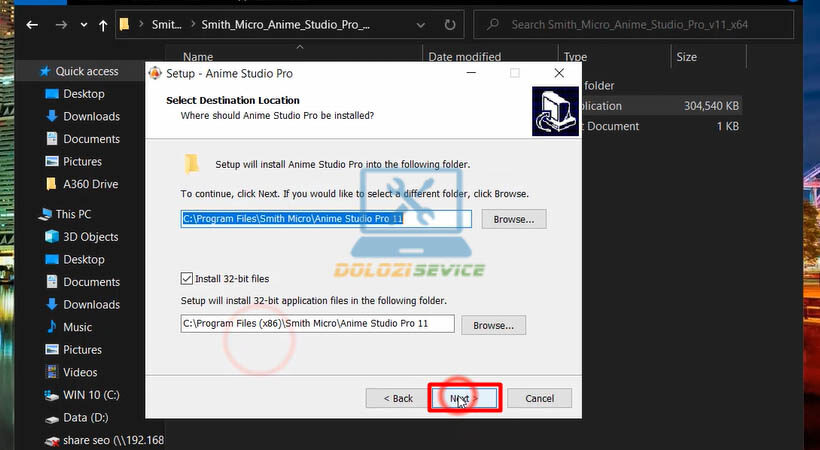Click the Downloads arrow icon under Quick access

click(52, 116)
